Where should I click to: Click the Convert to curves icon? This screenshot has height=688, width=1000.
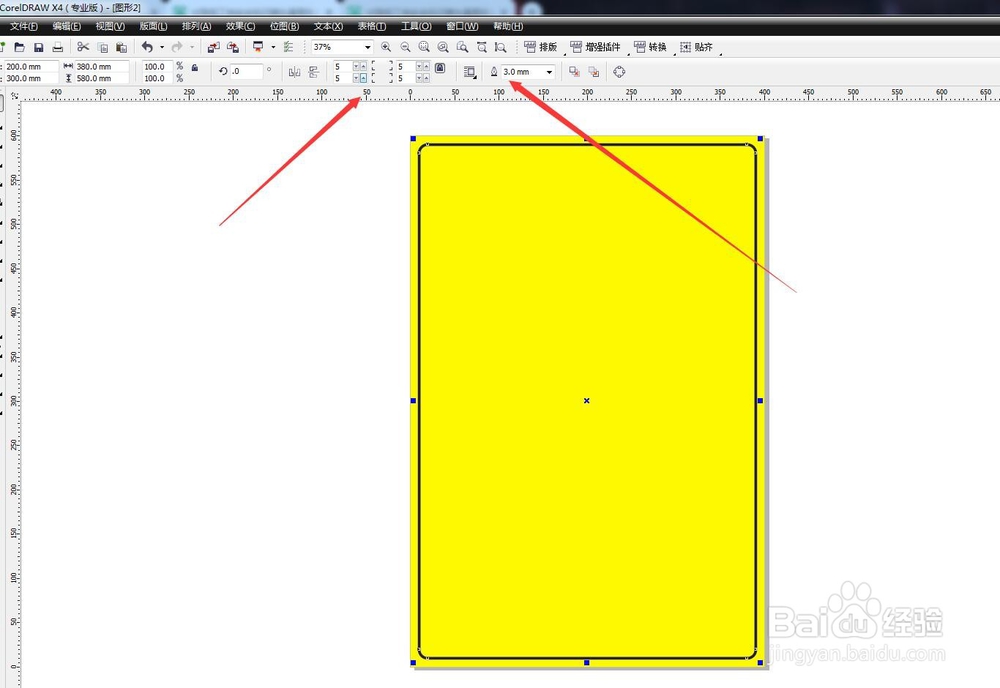pos(619,72)
